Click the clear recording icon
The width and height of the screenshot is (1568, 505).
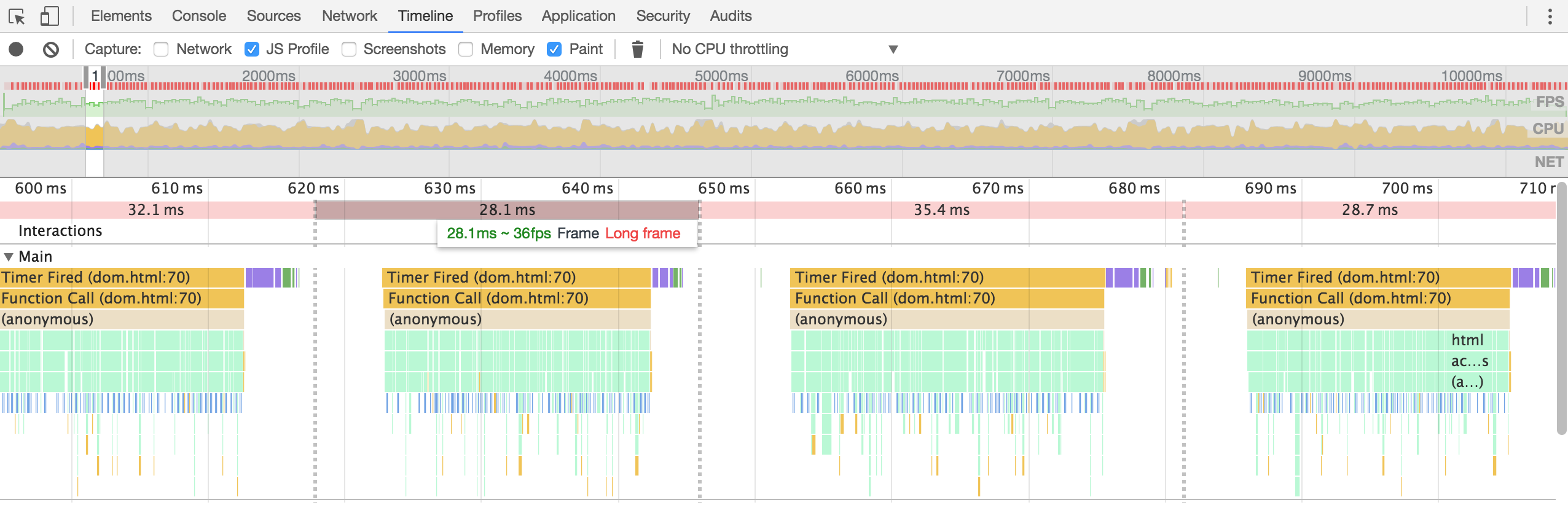[x=51, y=49]
